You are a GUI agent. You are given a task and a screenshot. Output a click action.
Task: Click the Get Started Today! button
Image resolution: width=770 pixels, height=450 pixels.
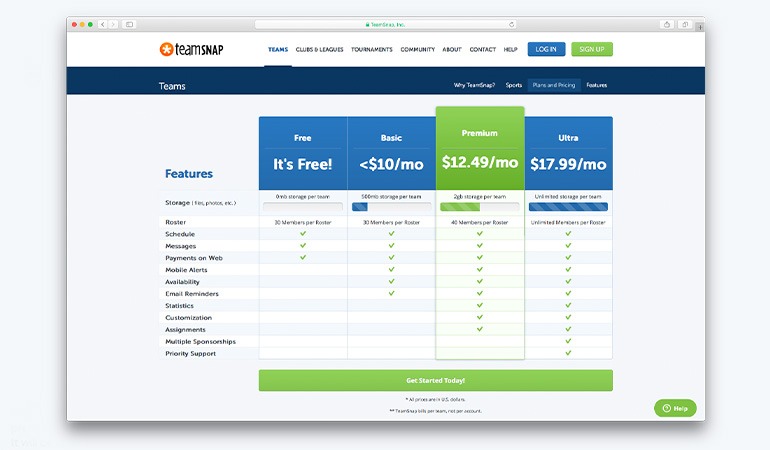tap(436, 380)
